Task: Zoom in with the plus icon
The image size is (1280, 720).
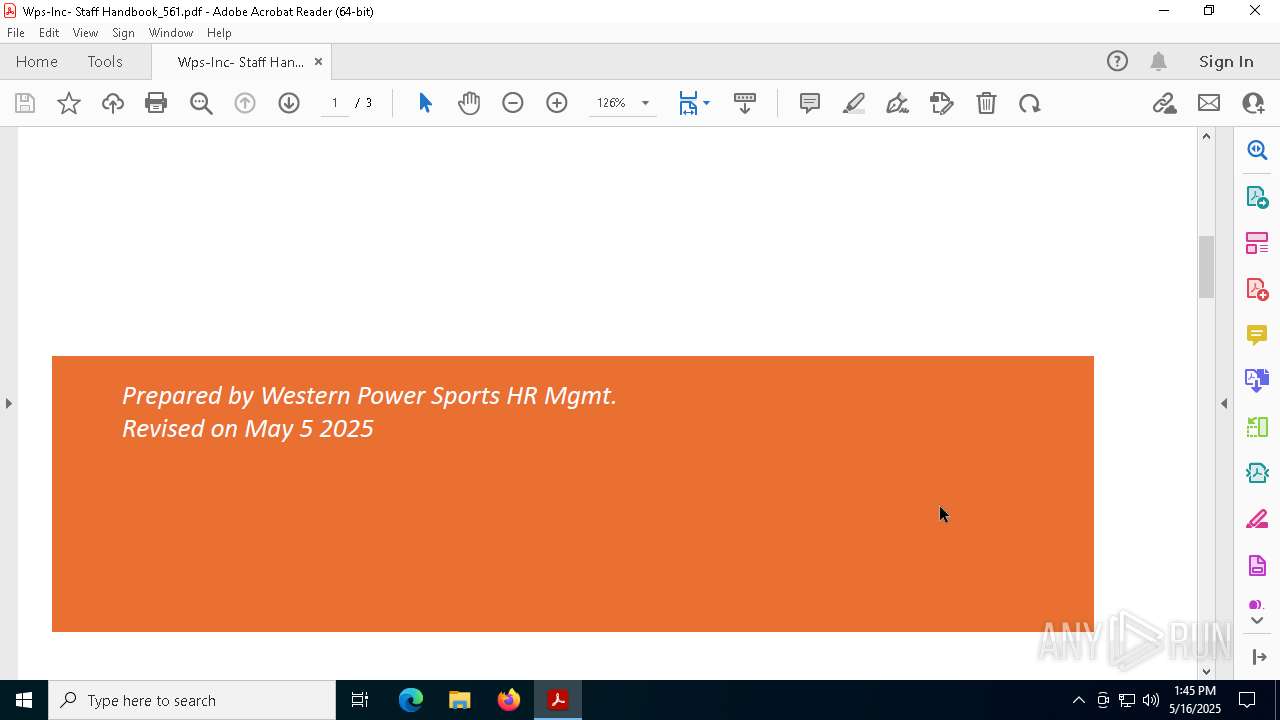Action: 557,103
